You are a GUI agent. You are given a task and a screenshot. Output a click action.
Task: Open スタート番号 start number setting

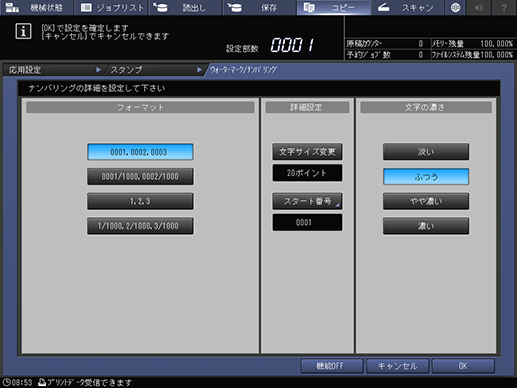pyautogui.click(x=307, y=201)
